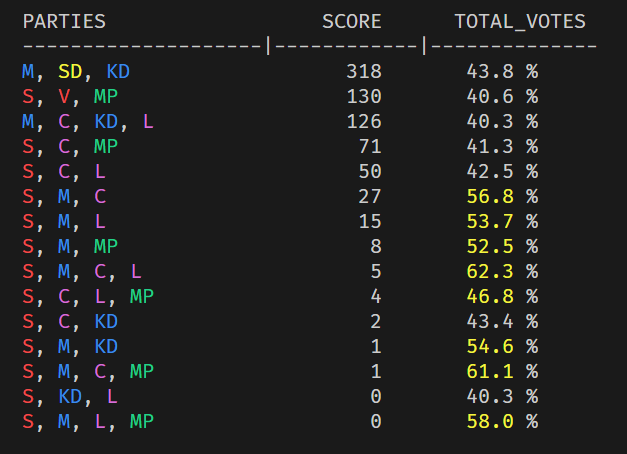Select the 'S, C, L, MP' coalition text
Viewport: 627px width, 454px height.
(x=88, y=296)
